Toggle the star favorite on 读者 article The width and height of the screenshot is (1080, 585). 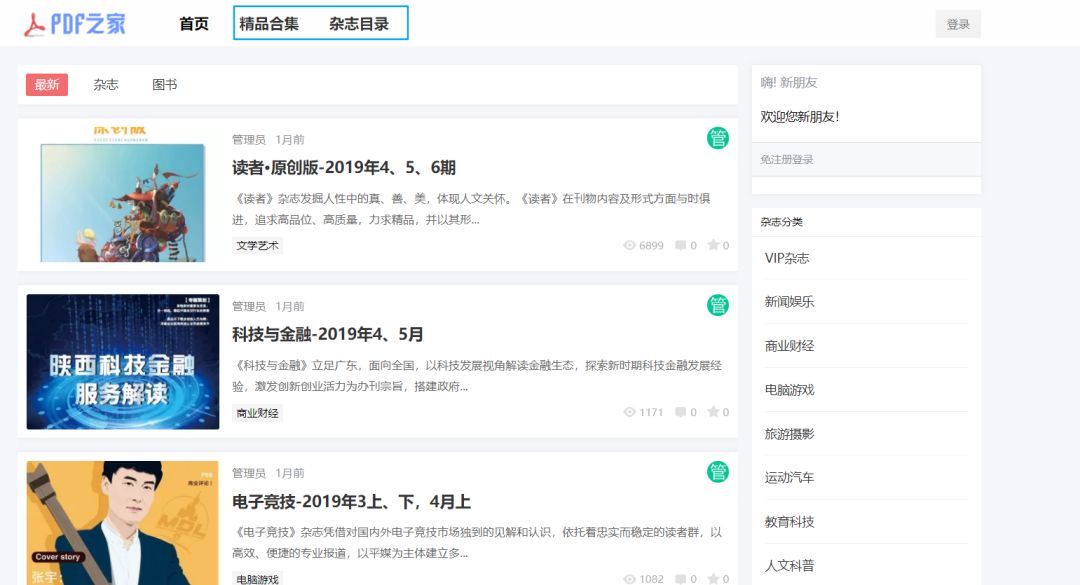coord(714,245)
